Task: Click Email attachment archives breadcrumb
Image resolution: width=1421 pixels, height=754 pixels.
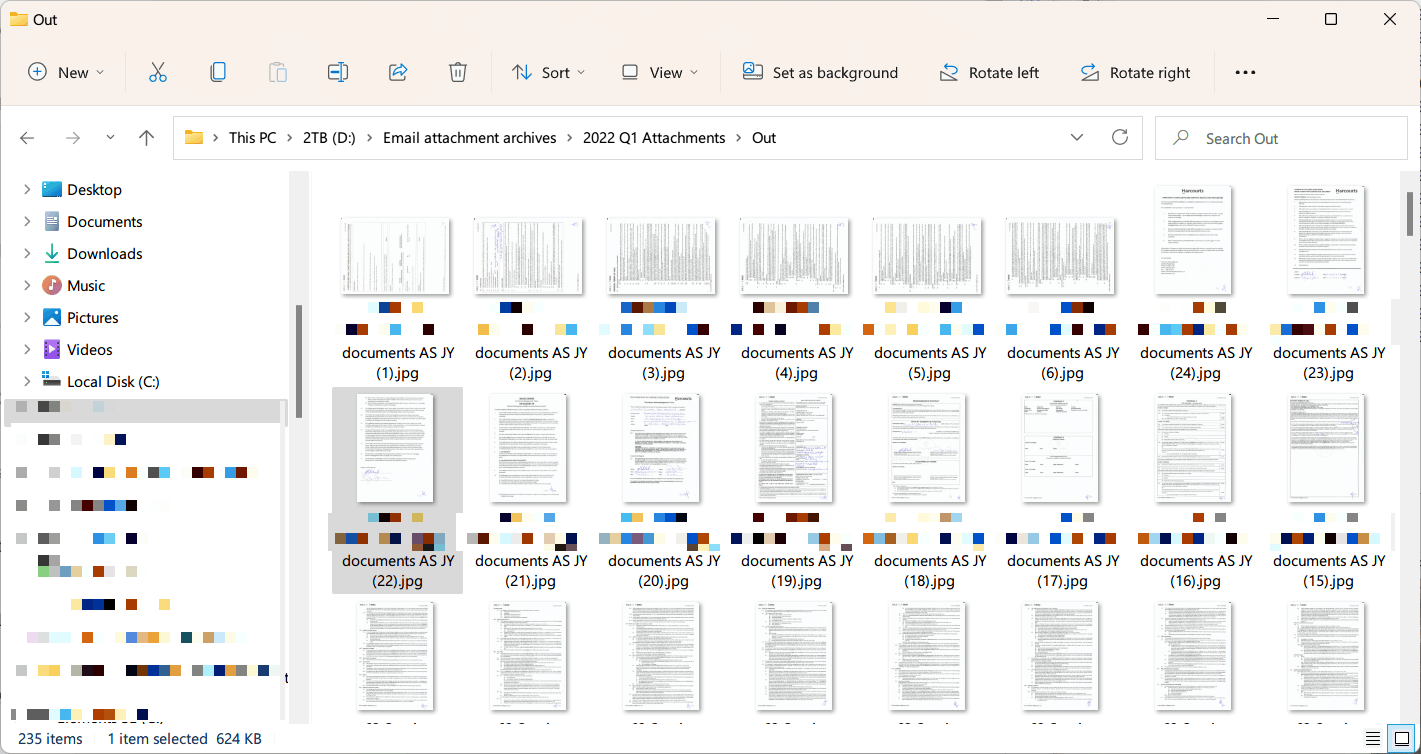Action: (x=470, y=138)
